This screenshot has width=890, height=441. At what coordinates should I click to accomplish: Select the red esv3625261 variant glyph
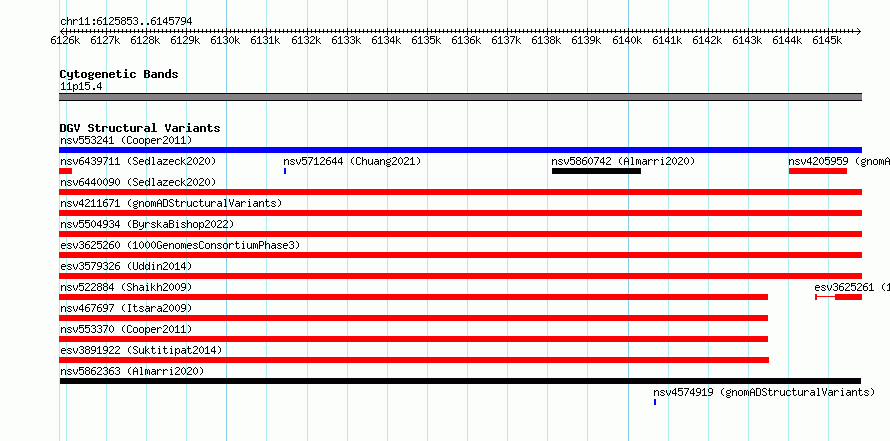click(838, 297)
